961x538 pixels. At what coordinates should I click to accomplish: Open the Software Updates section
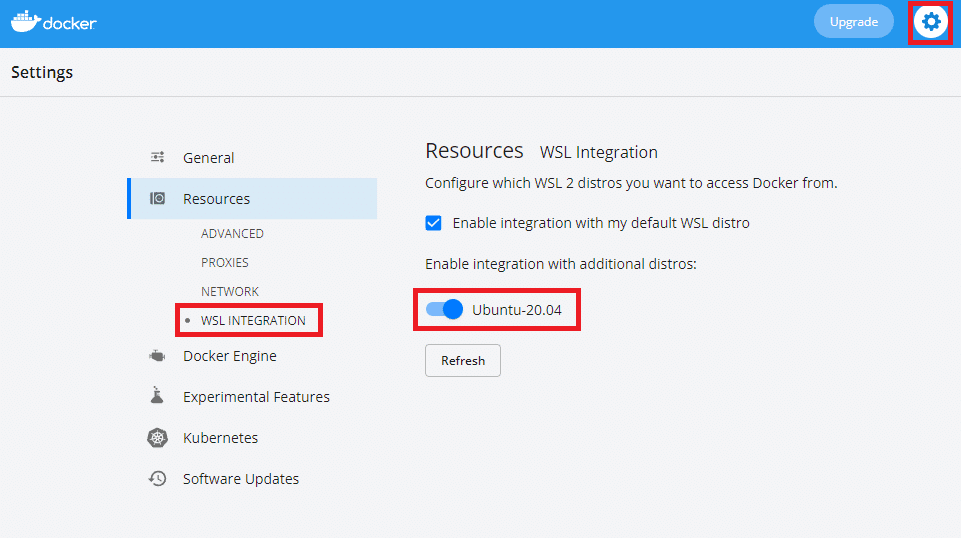pos(240,479)
